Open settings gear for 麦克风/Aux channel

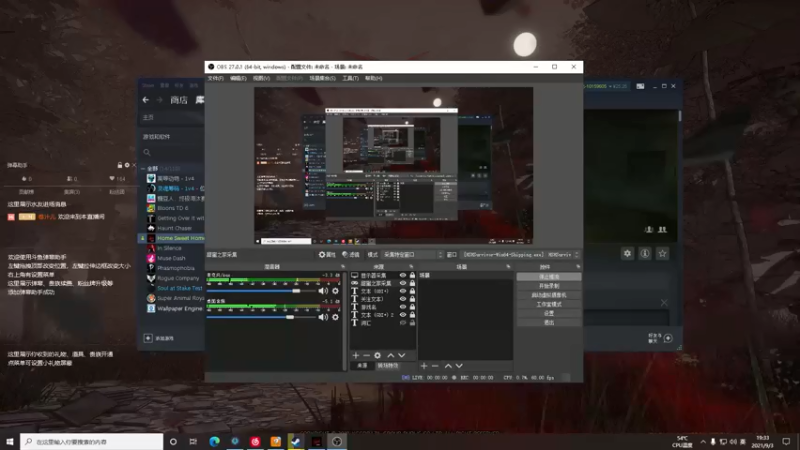coord(335,291)
